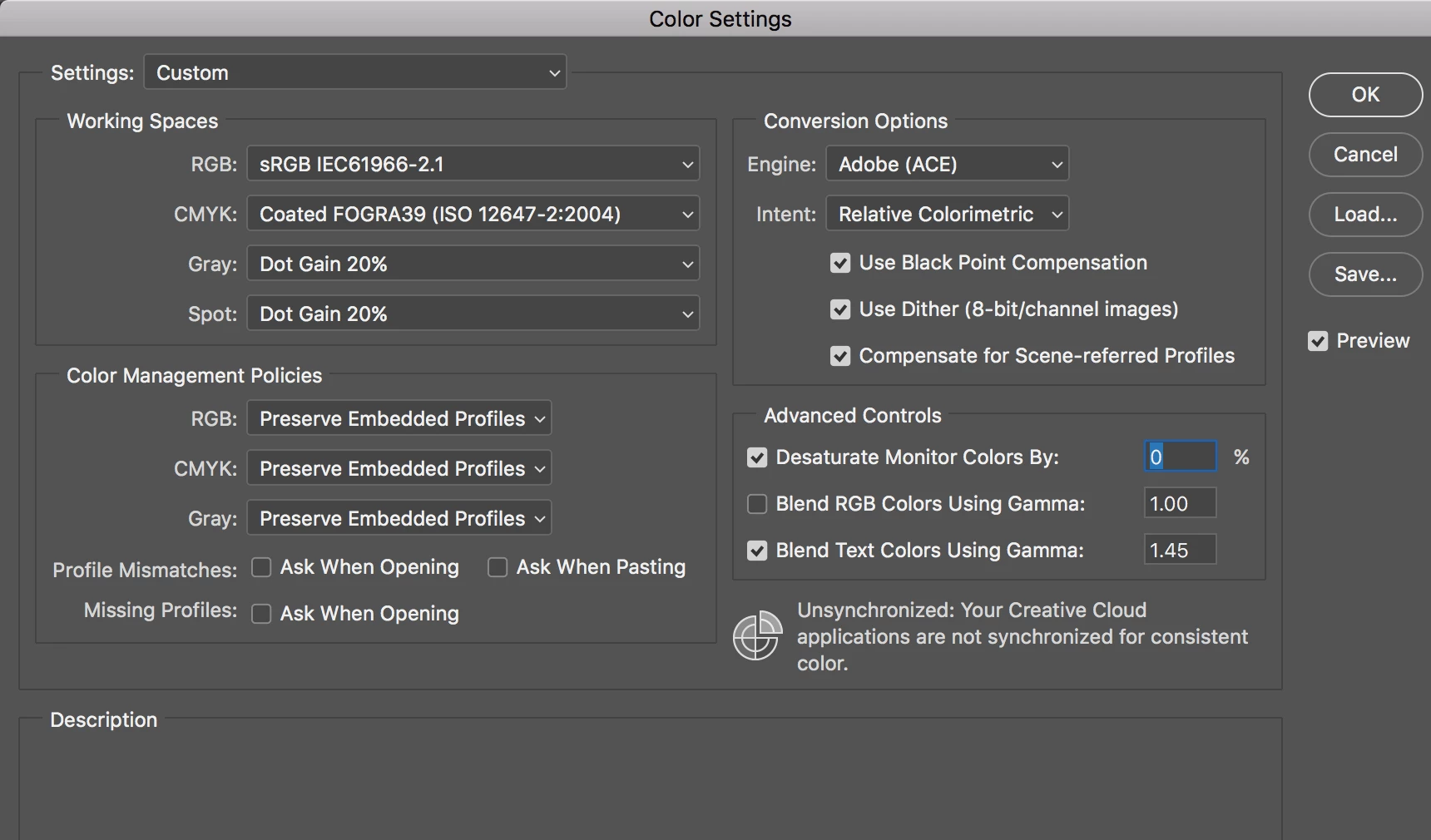Enable Blend RGB Colors Using Gamma

pyautogui.click(x=757, y=504)
